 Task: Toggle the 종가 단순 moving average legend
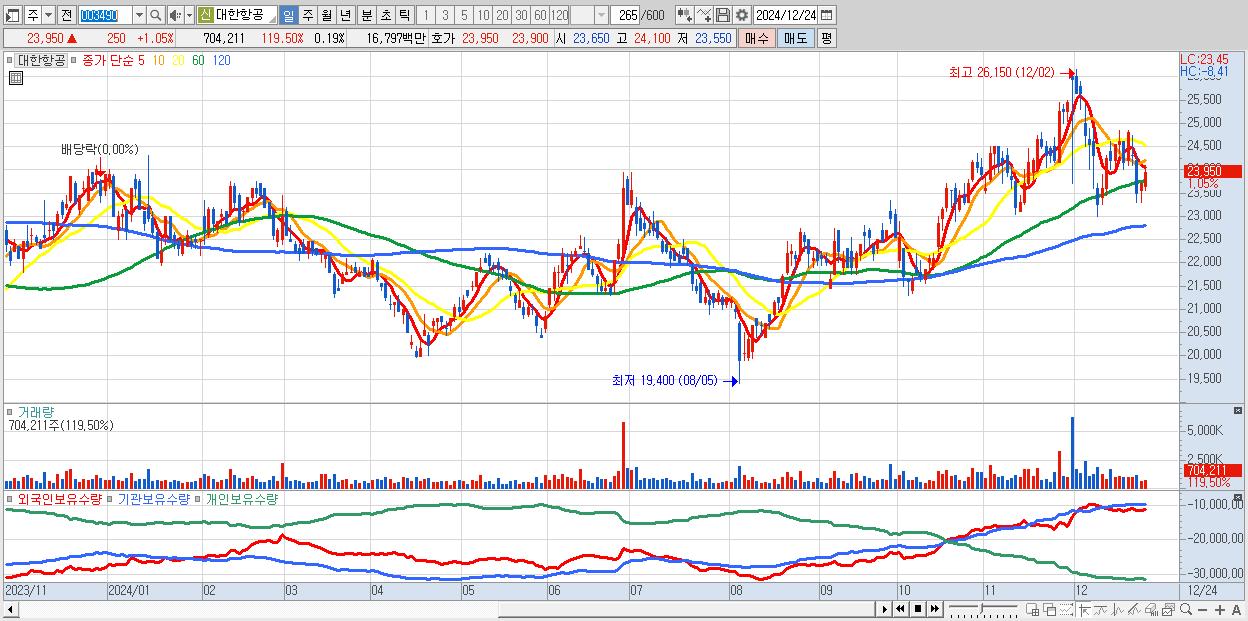point(107,61)
